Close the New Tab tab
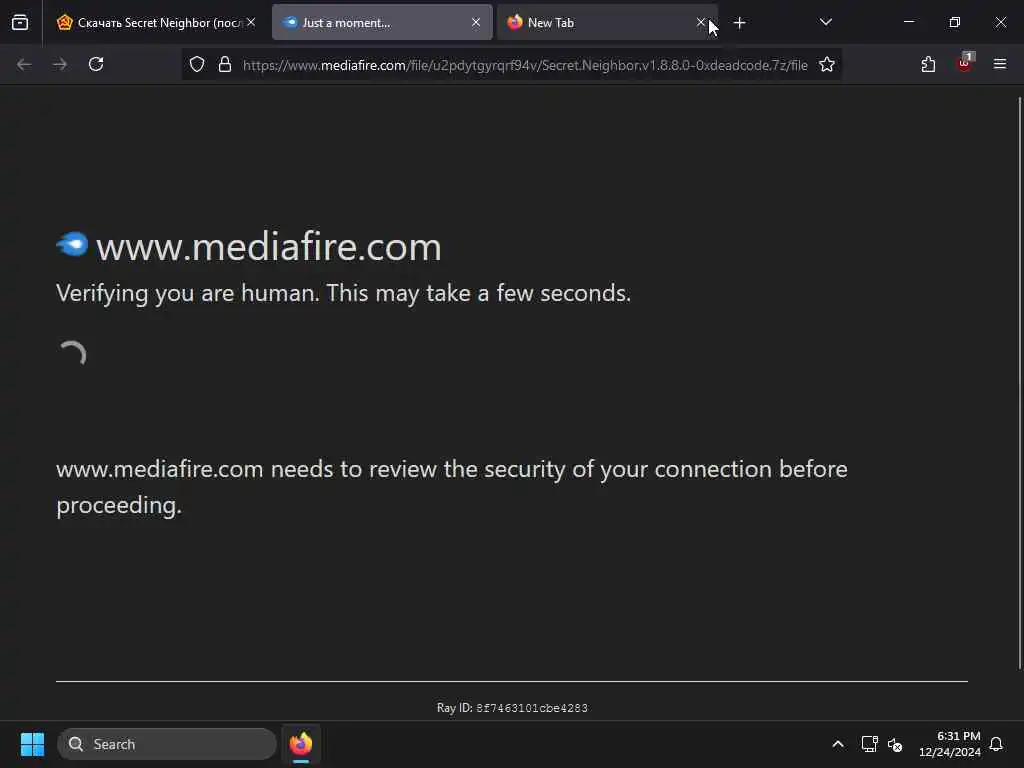 701,22
